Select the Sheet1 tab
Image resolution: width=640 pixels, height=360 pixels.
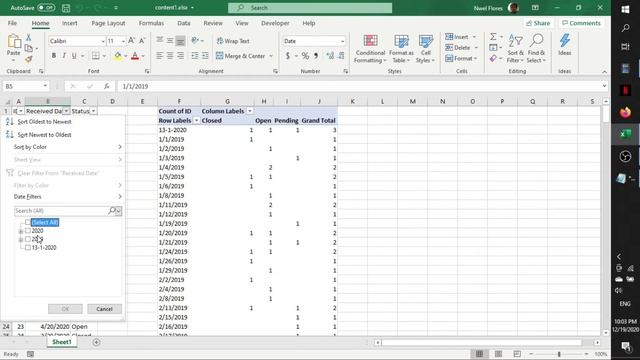[x=62, y=342]
